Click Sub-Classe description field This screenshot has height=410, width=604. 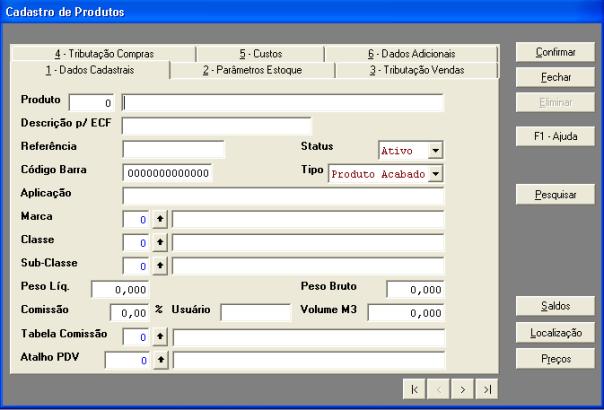pos(308,266)
